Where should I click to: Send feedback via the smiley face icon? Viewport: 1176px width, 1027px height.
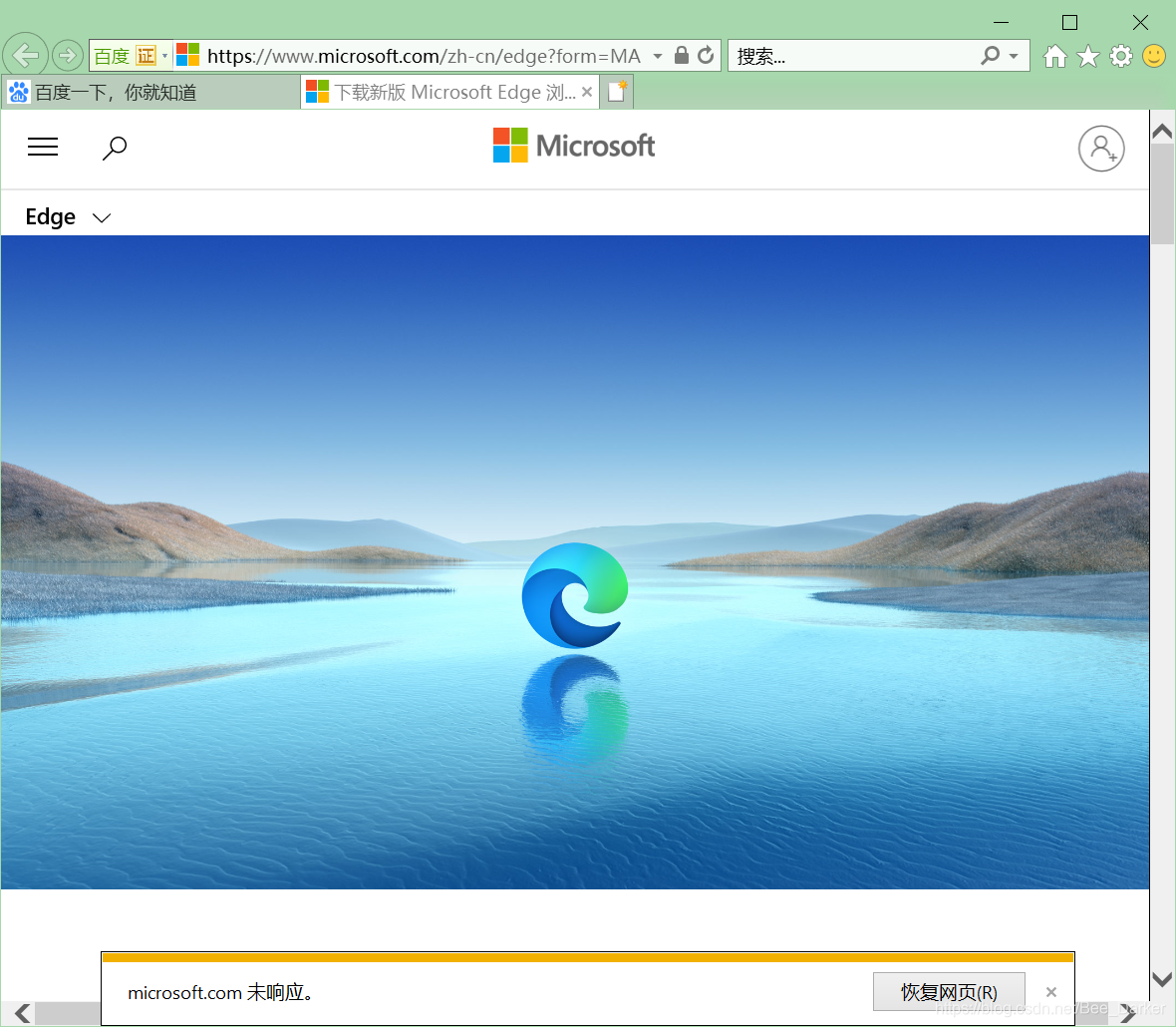coord(1154,56)
